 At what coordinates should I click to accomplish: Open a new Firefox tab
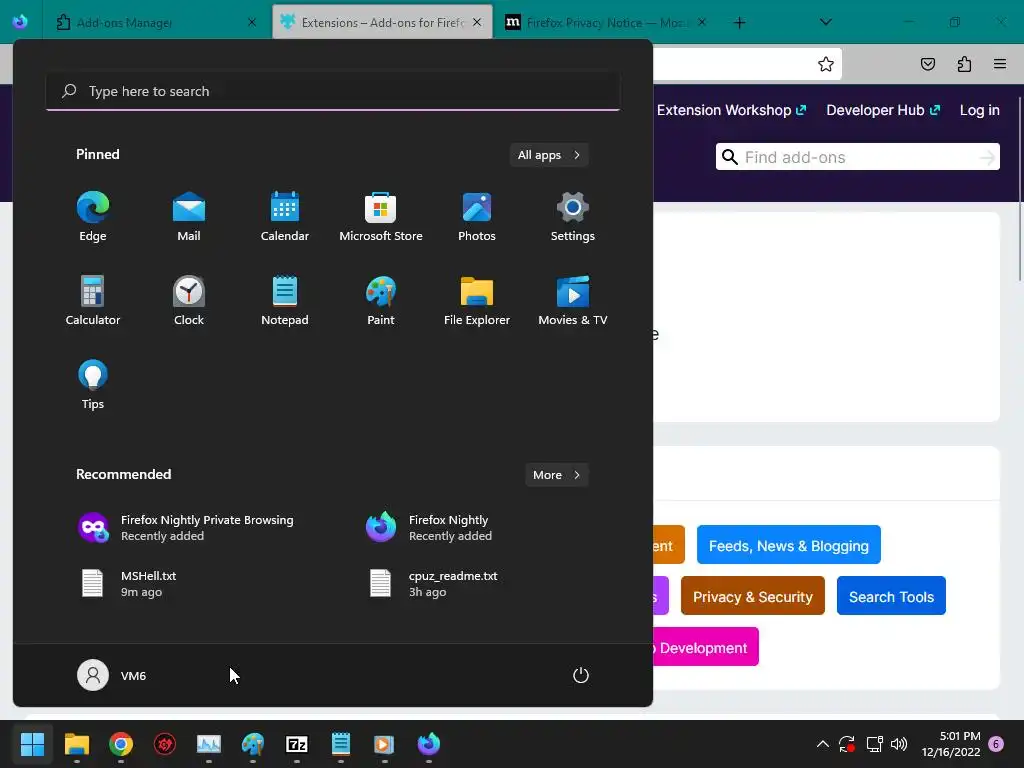point(739,23)
